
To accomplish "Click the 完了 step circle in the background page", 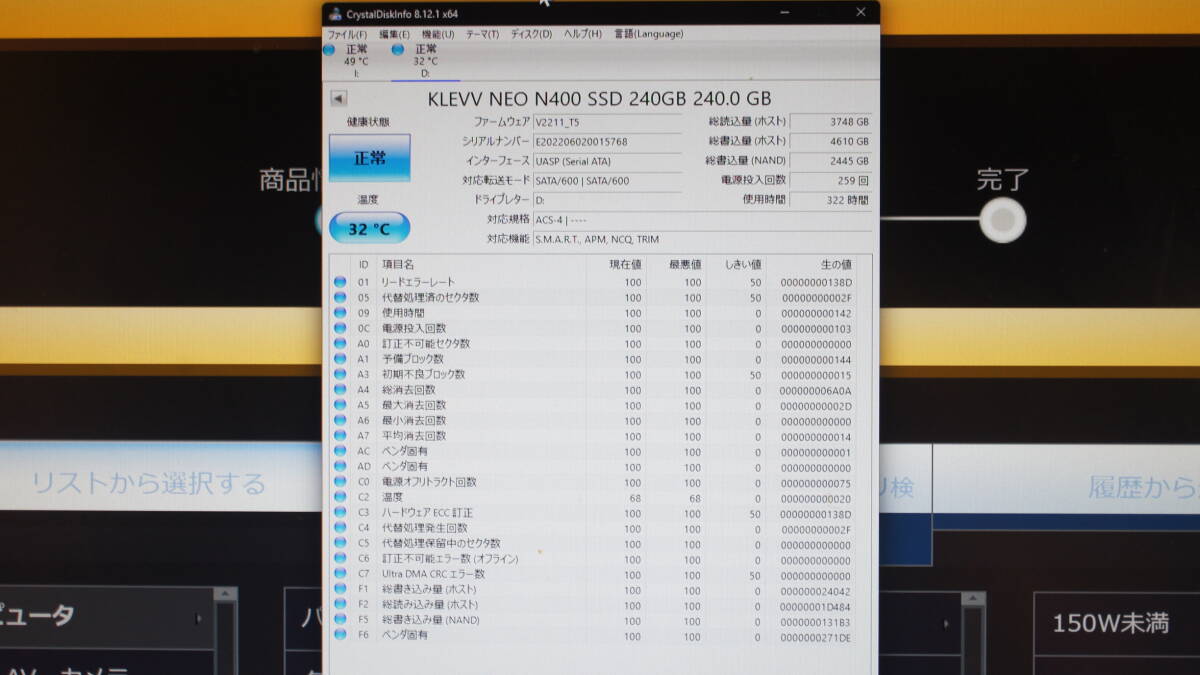I will [x=1002, y=219].
